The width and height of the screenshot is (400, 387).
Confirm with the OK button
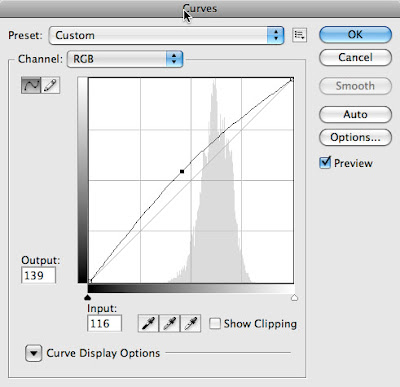point(355,35)
